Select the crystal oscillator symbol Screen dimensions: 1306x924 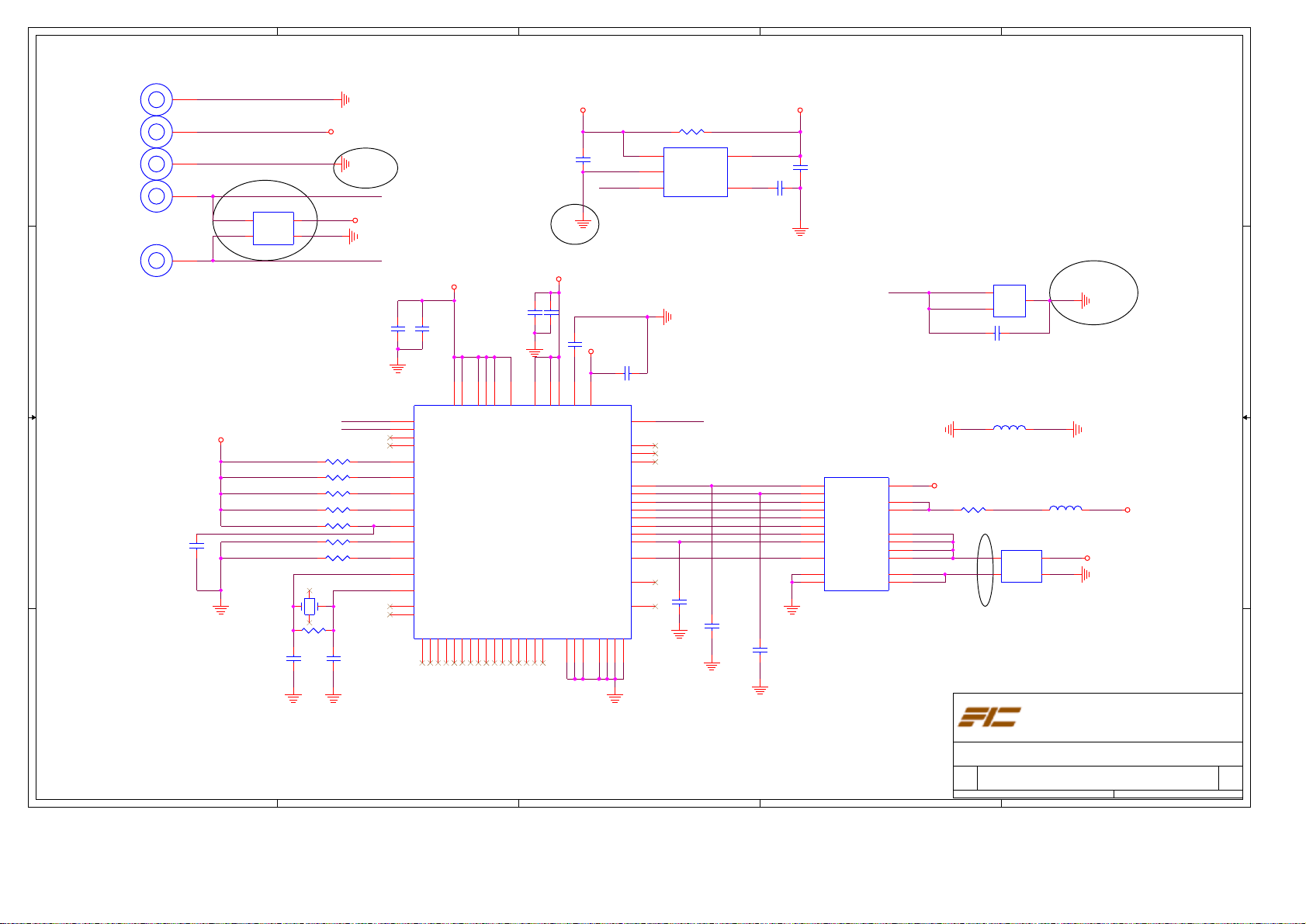[310, 606]
